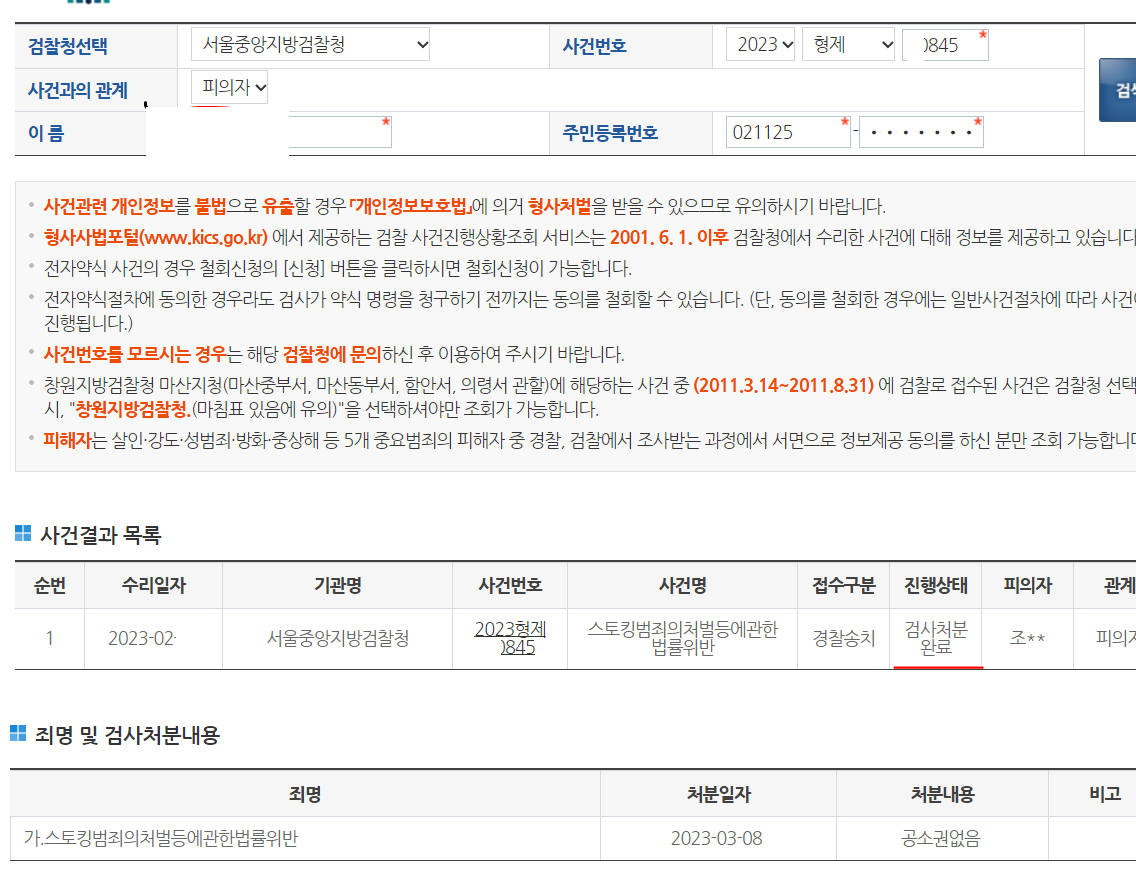Click blue grid icon beside 죄명 및 검사처분내용

tap(18, 734)
